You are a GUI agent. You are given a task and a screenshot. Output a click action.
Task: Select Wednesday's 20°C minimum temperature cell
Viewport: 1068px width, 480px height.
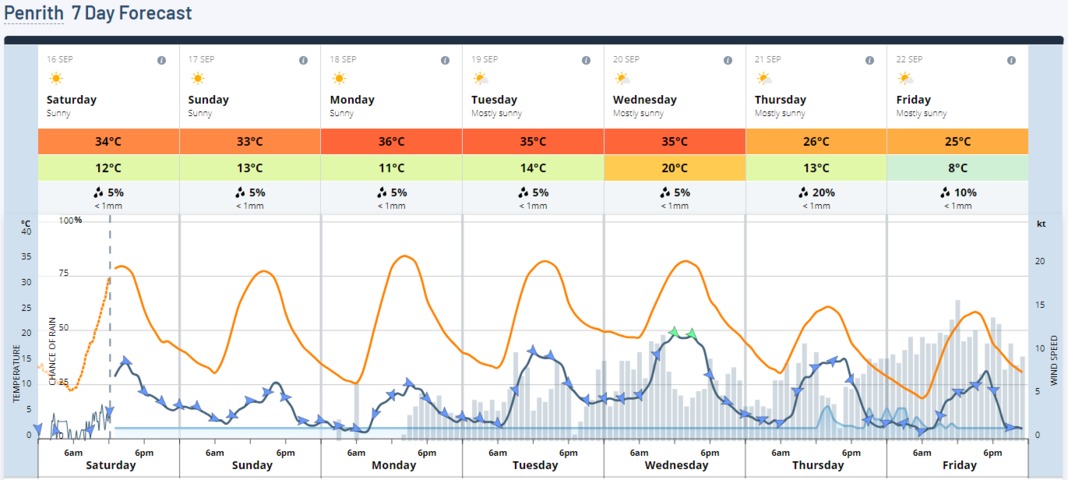point(674,167)
